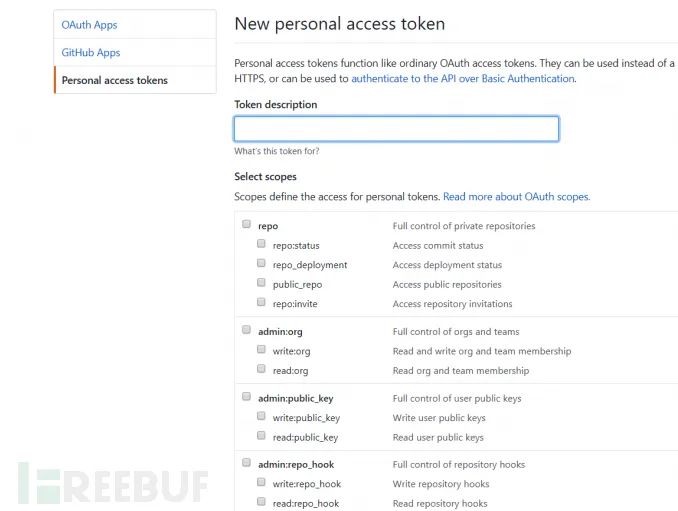Enable the repo:status scope
This screenshot has height=511, width=678.
pos(261,243)
